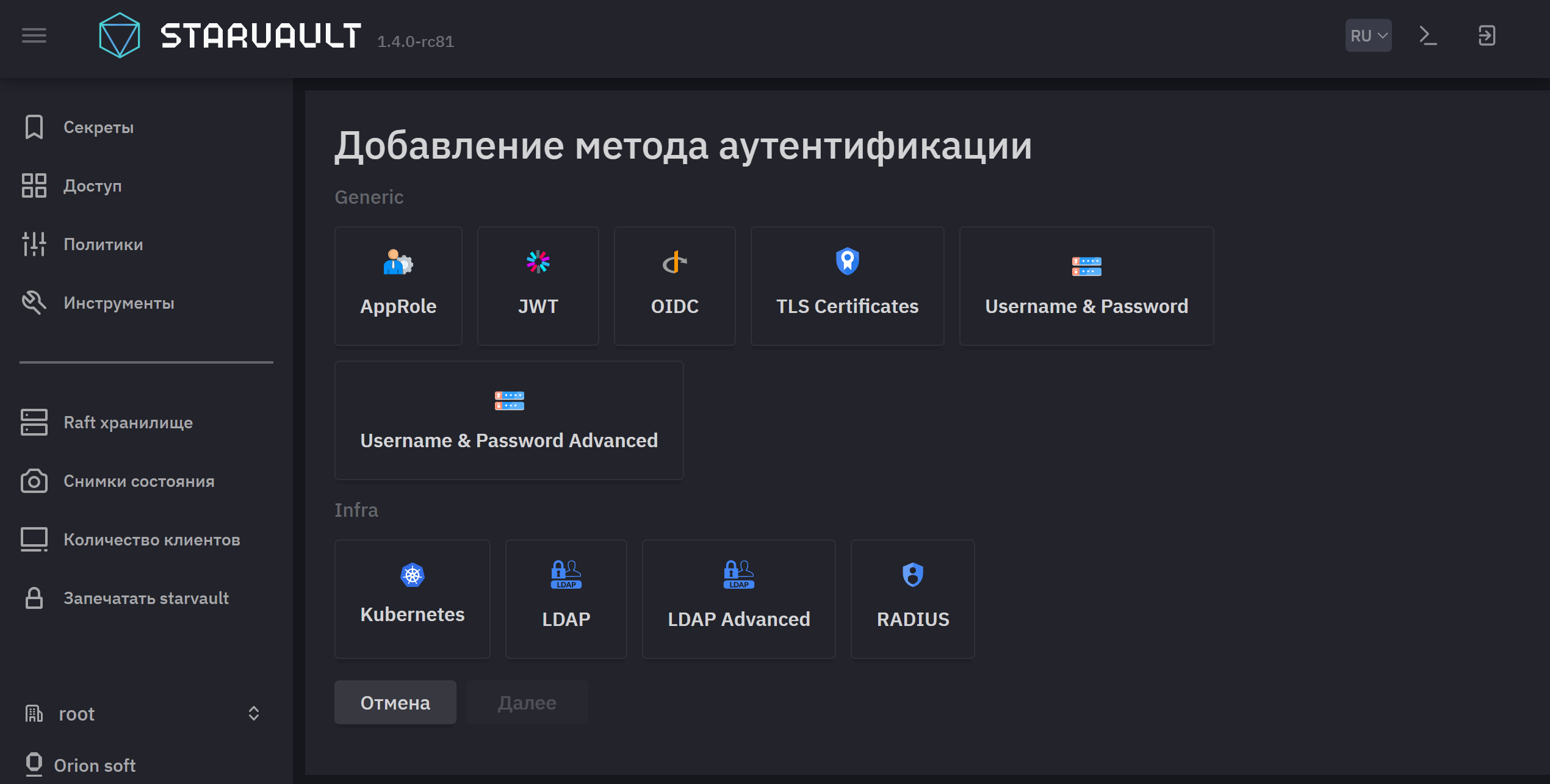Choose the RADIUS card label
This screenshot has height=784, width=1550.
913,619
